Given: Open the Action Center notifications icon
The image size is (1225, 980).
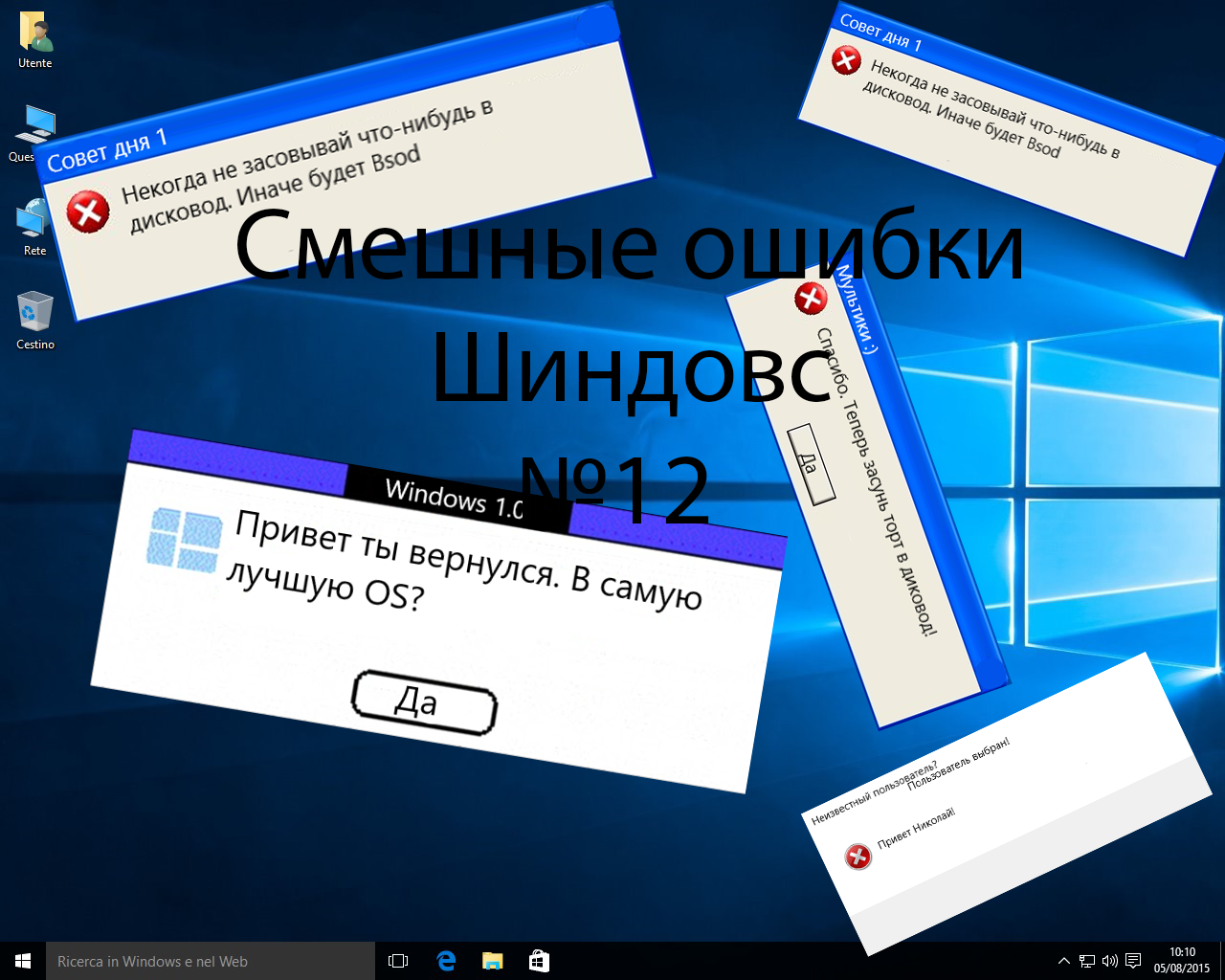Looking at the screenshot, I should tap(1133, 961).
